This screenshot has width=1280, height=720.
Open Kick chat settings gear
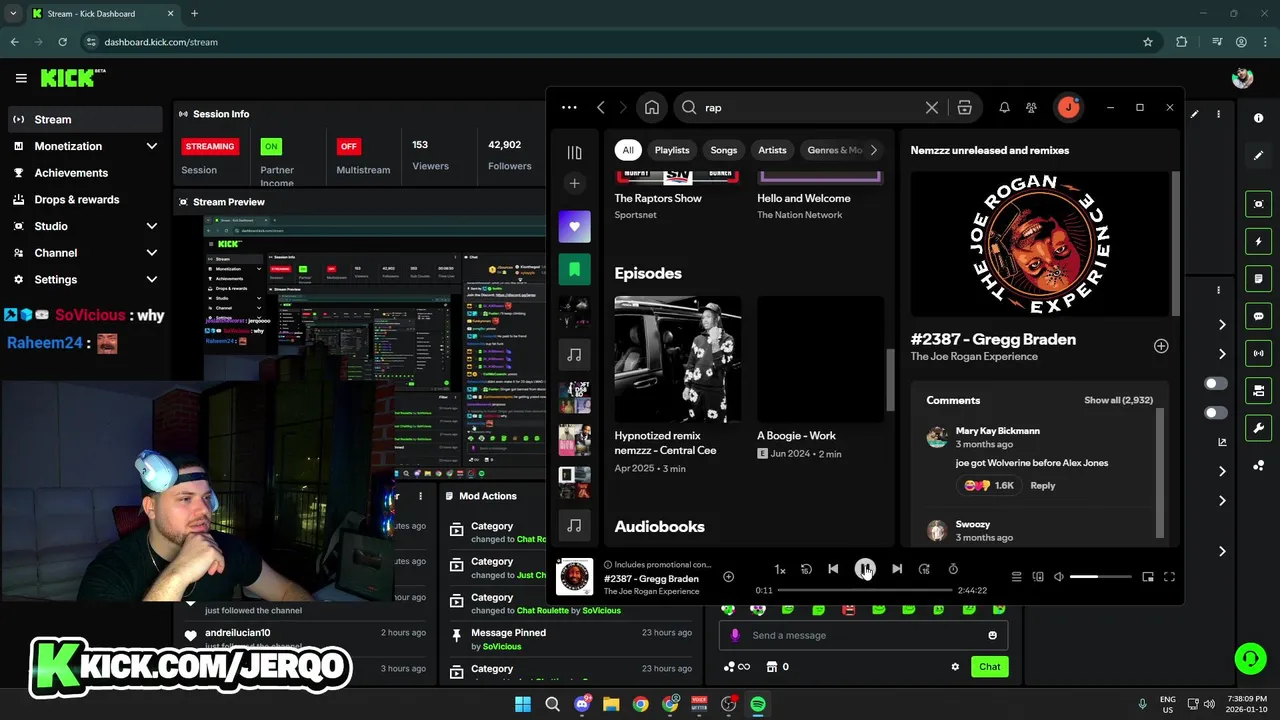click(955, 667)
